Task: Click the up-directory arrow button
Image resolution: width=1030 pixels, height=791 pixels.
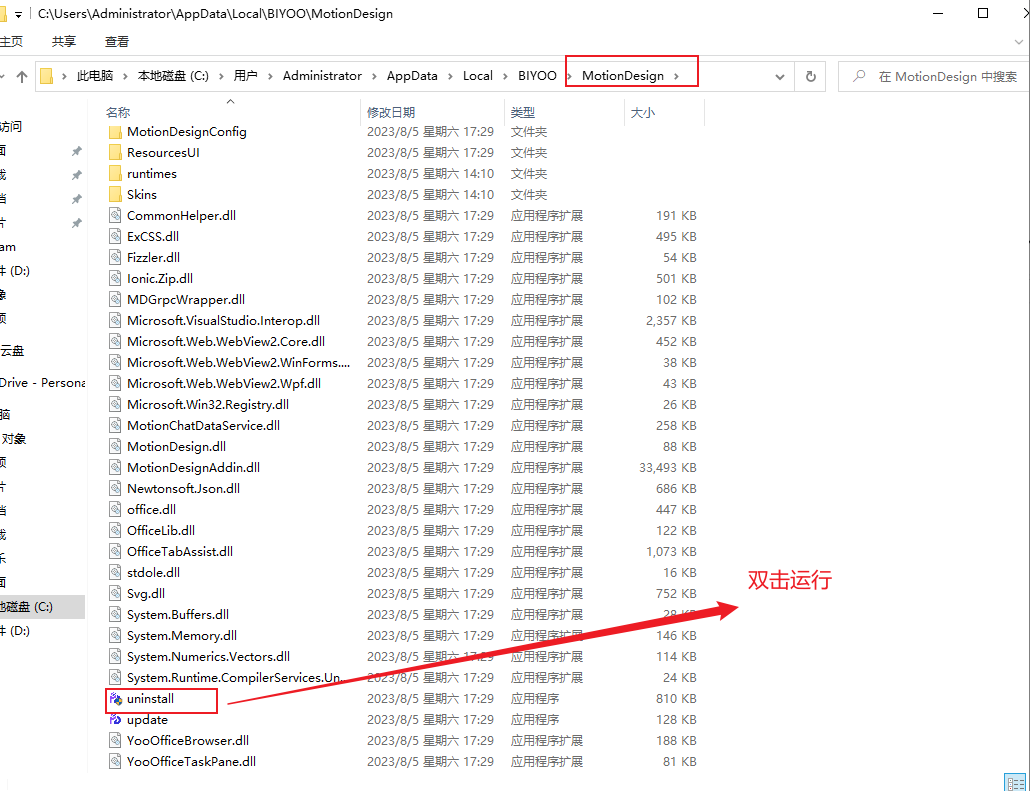Action: pos(21,77)
